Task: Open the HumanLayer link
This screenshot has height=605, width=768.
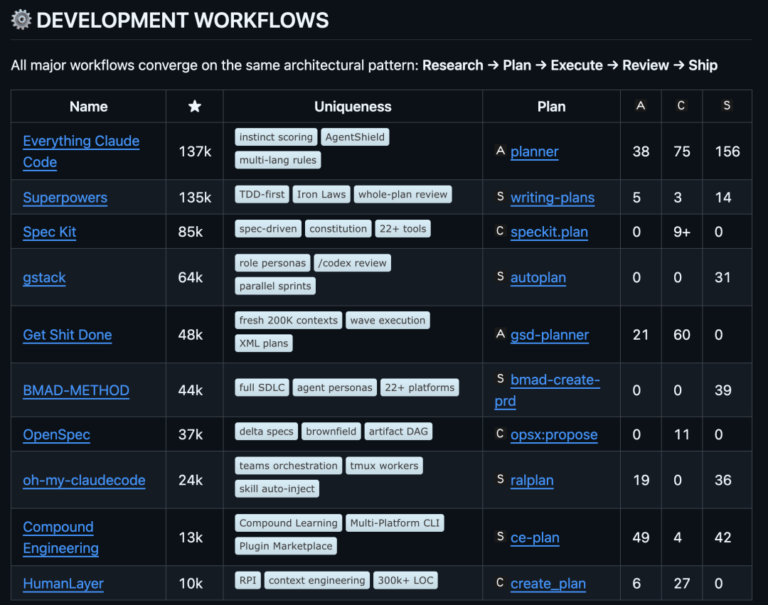Action: click(x=63, y=583)
